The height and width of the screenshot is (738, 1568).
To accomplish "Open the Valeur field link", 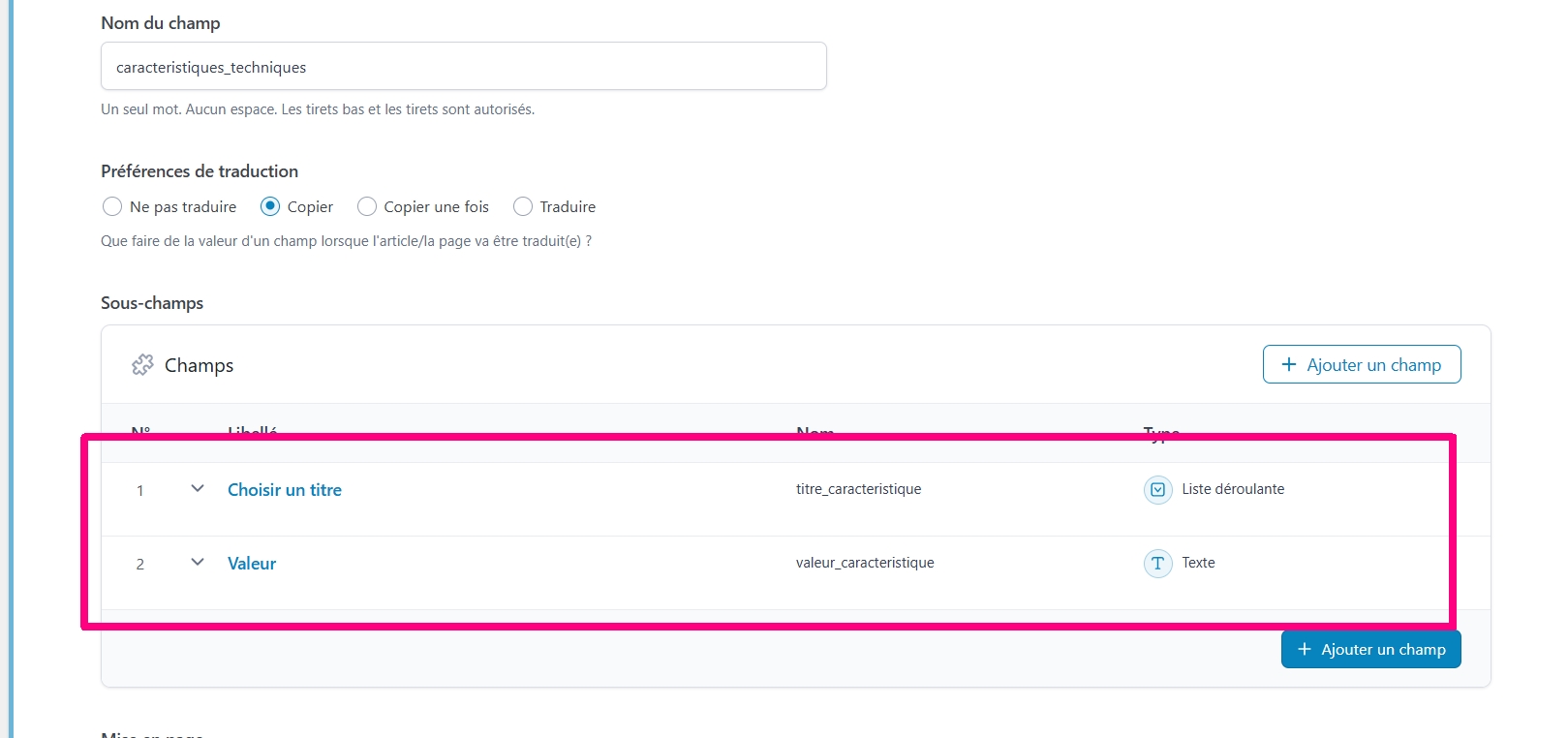I will tap(252, 564).
